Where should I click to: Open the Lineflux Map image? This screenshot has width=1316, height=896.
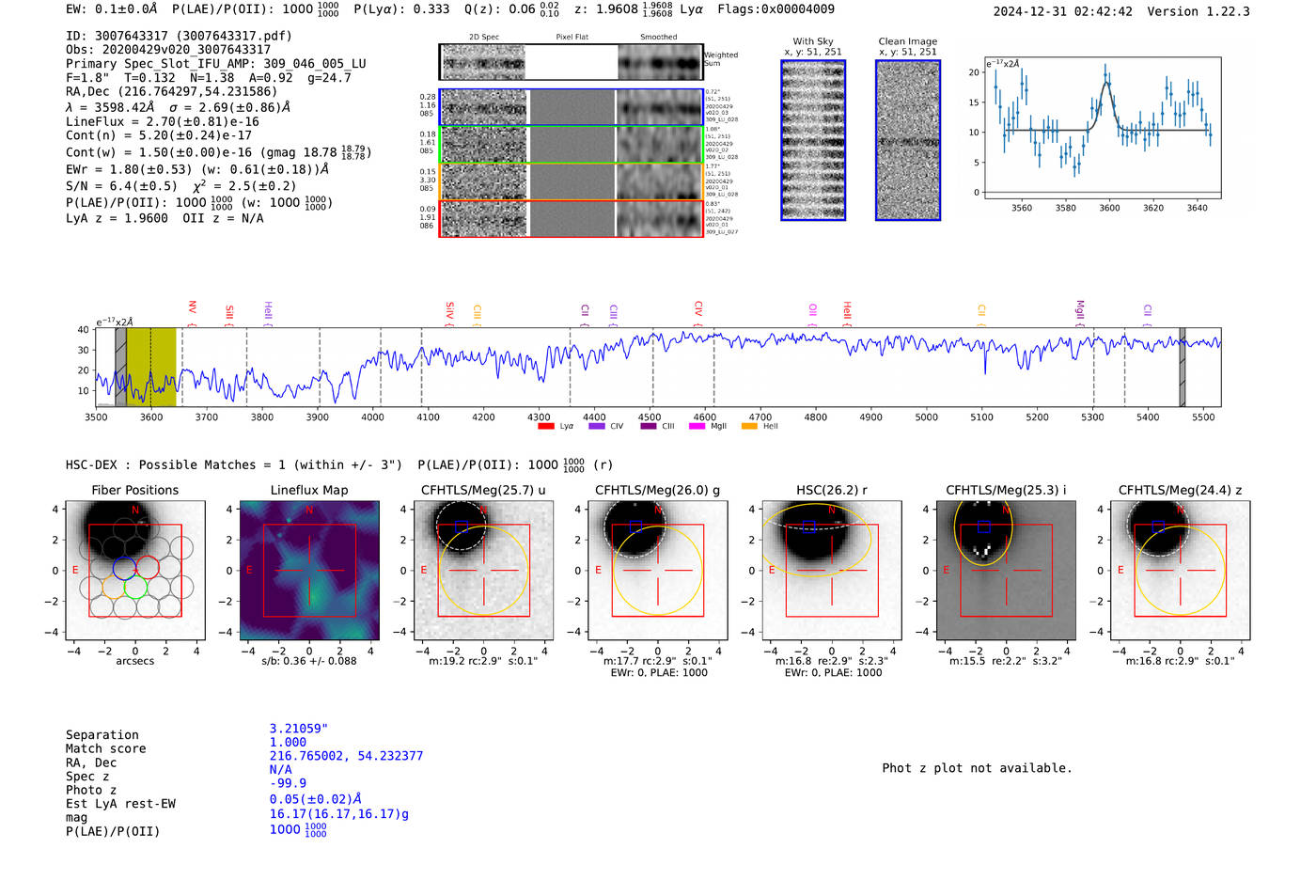click(309, 570)
